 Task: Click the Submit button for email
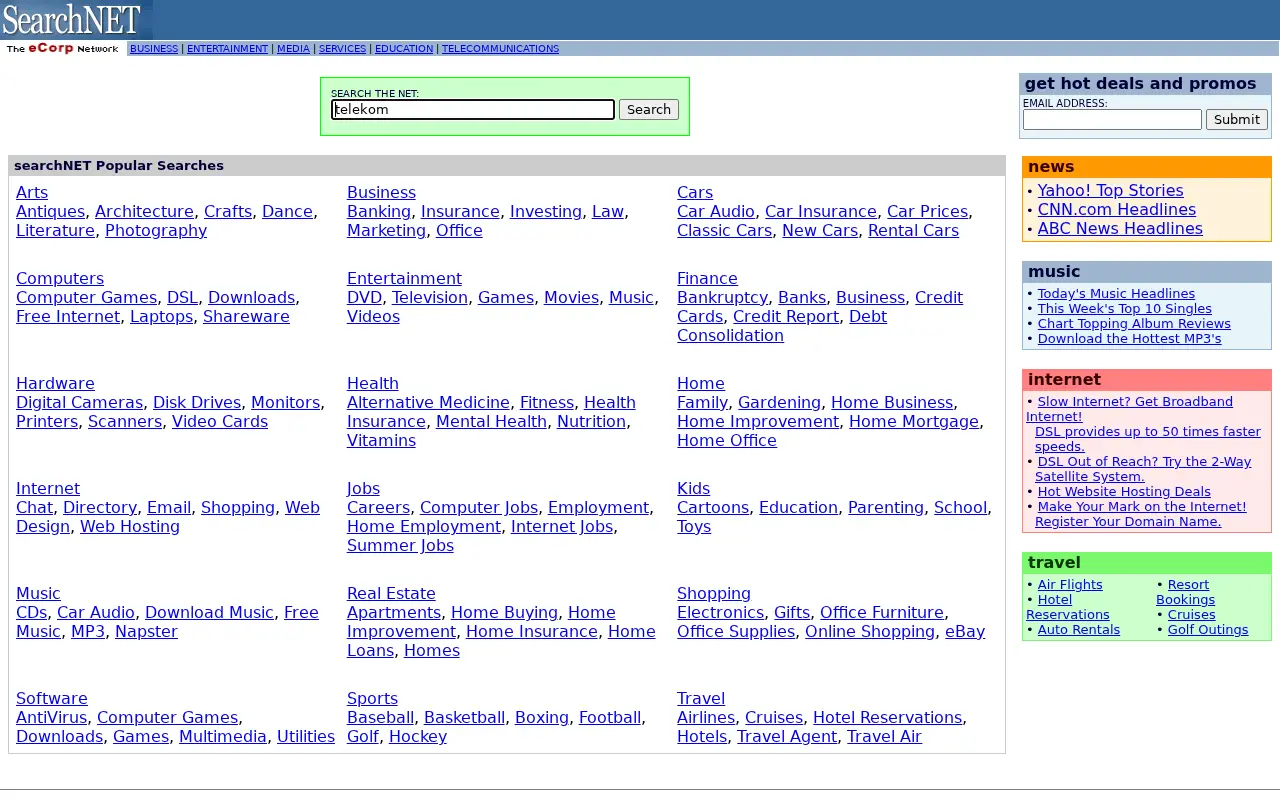click(1237, 120)
